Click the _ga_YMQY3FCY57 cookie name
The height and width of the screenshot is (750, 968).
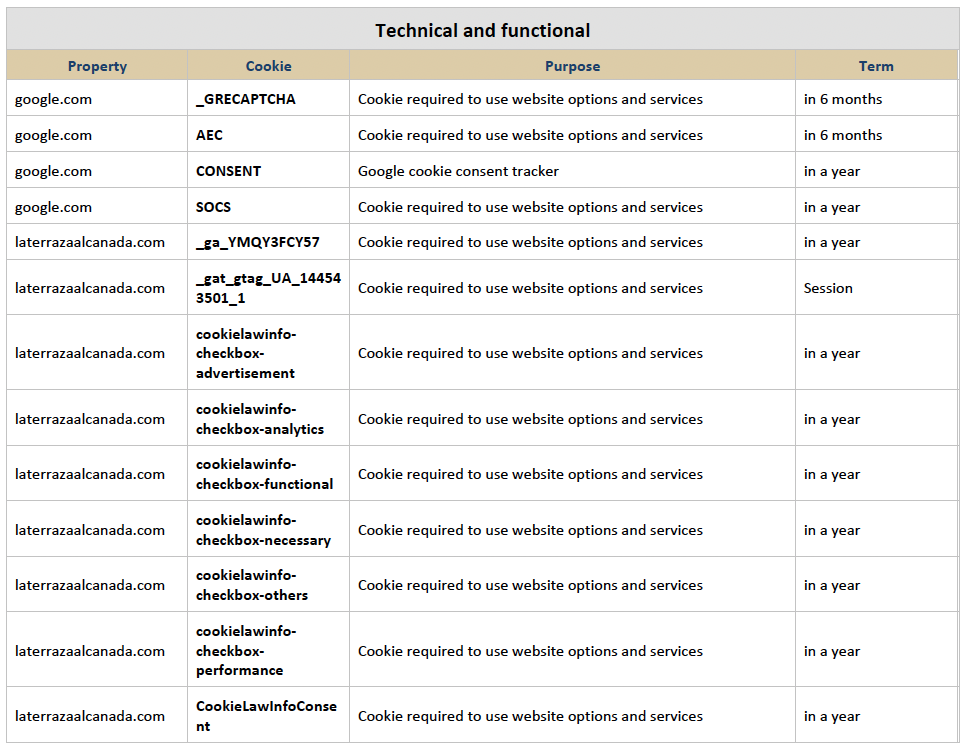pos(257,243)
